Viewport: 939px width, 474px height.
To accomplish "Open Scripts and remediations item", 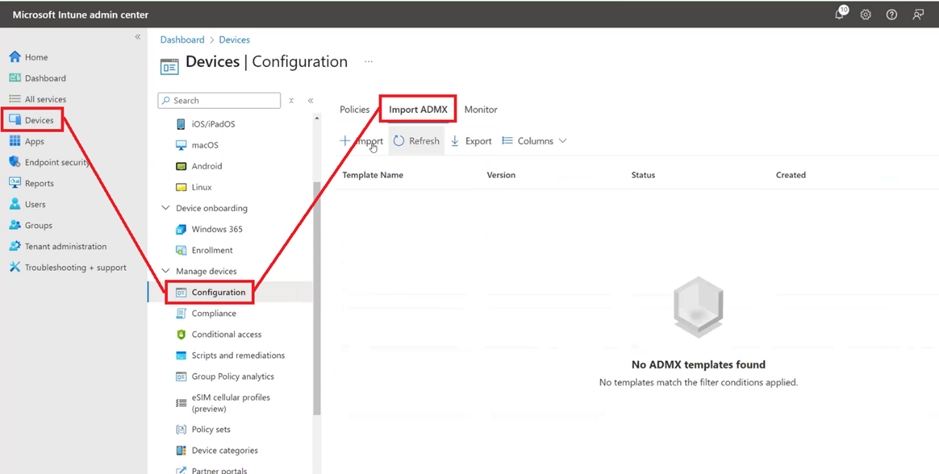I will pos(238,355).
